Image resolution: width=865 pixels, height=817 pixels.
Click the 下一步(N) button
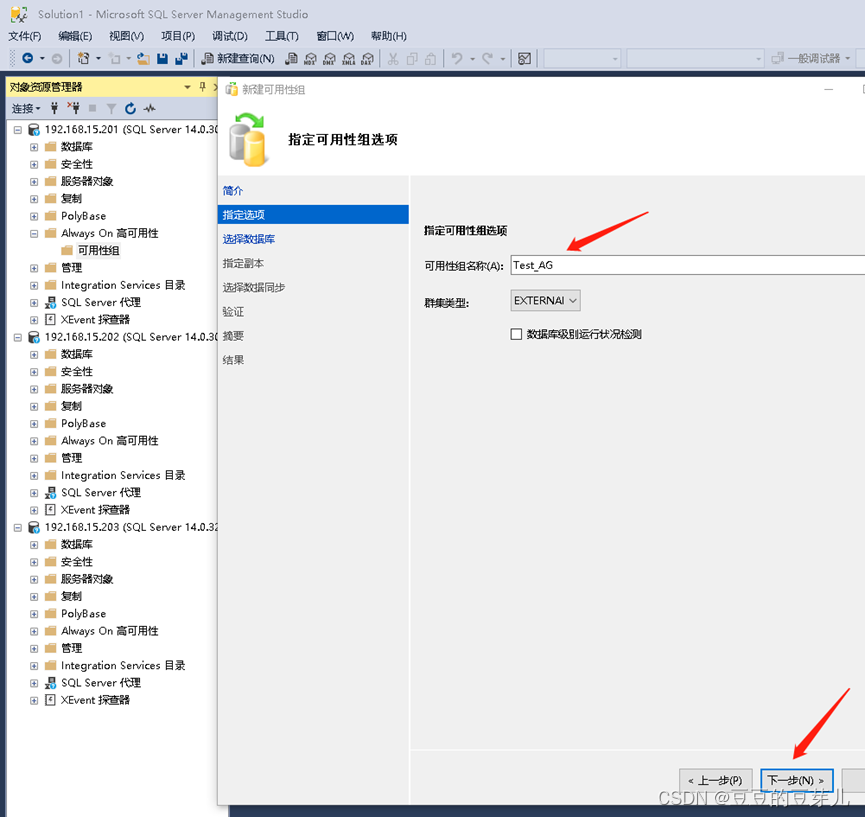797,780
